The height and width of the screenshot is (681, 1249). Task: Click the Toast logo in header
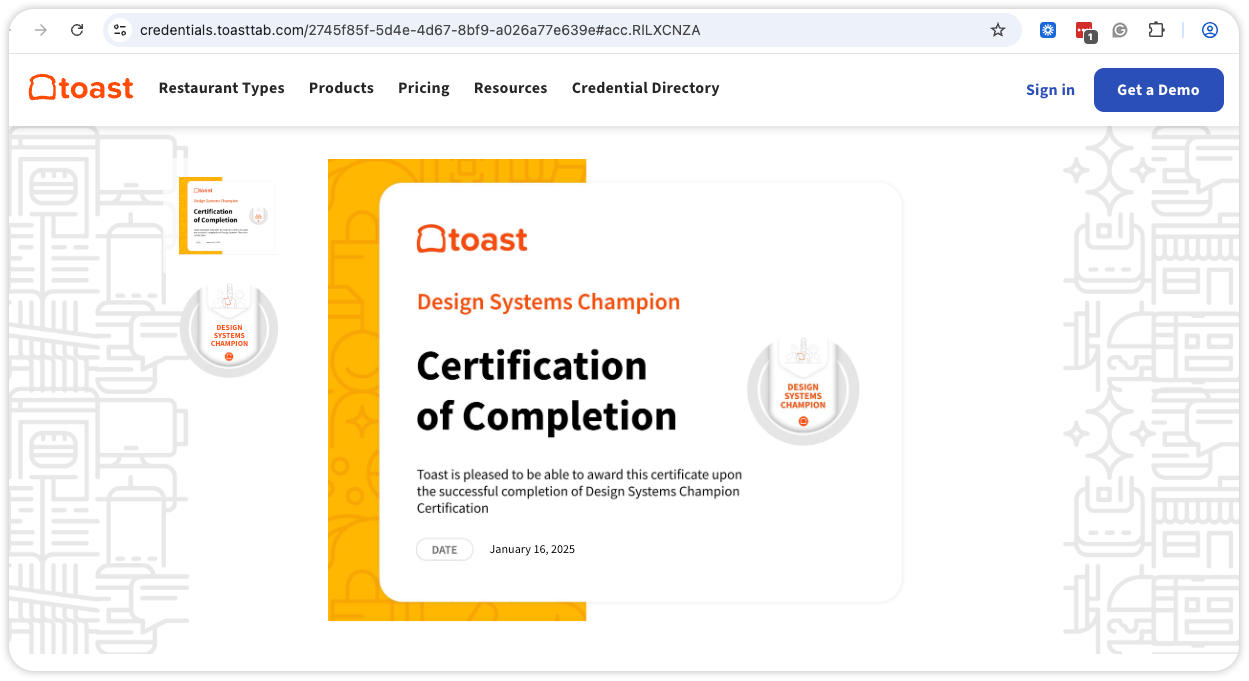(81, 88)
